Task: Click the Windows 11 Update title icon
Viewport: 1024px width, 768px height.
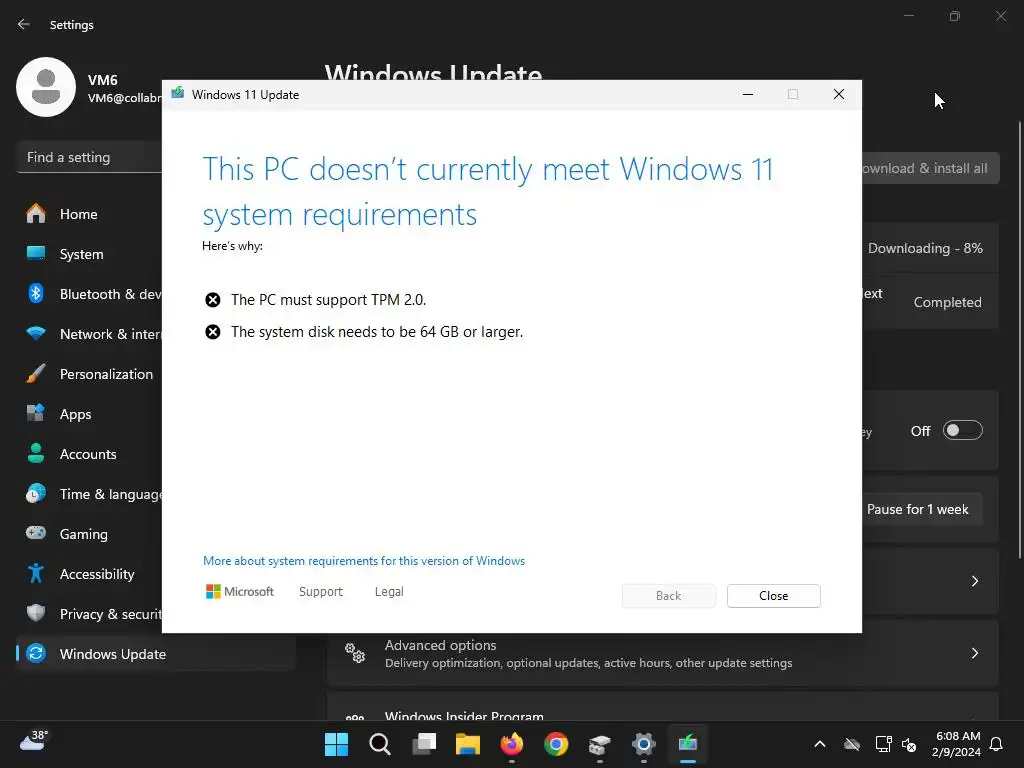Action: coord(178,94)
